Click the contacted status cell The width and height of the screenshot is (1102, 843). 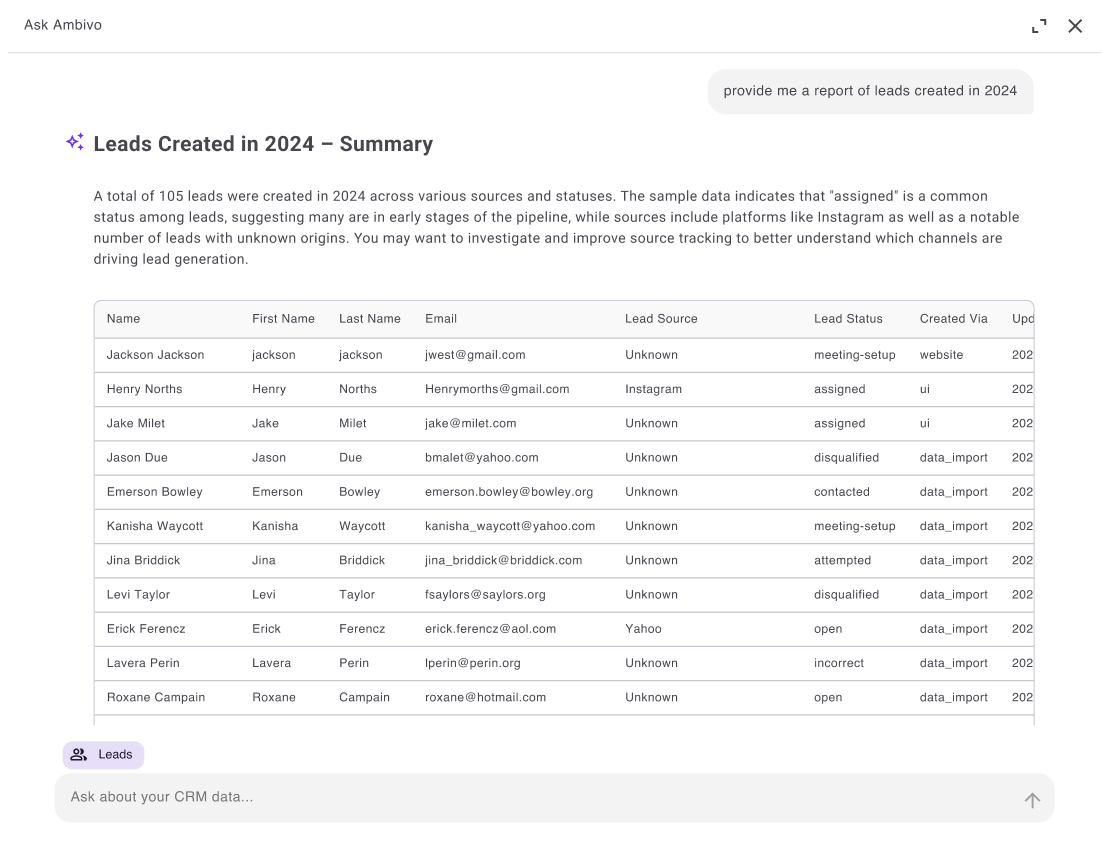[842, 492]
